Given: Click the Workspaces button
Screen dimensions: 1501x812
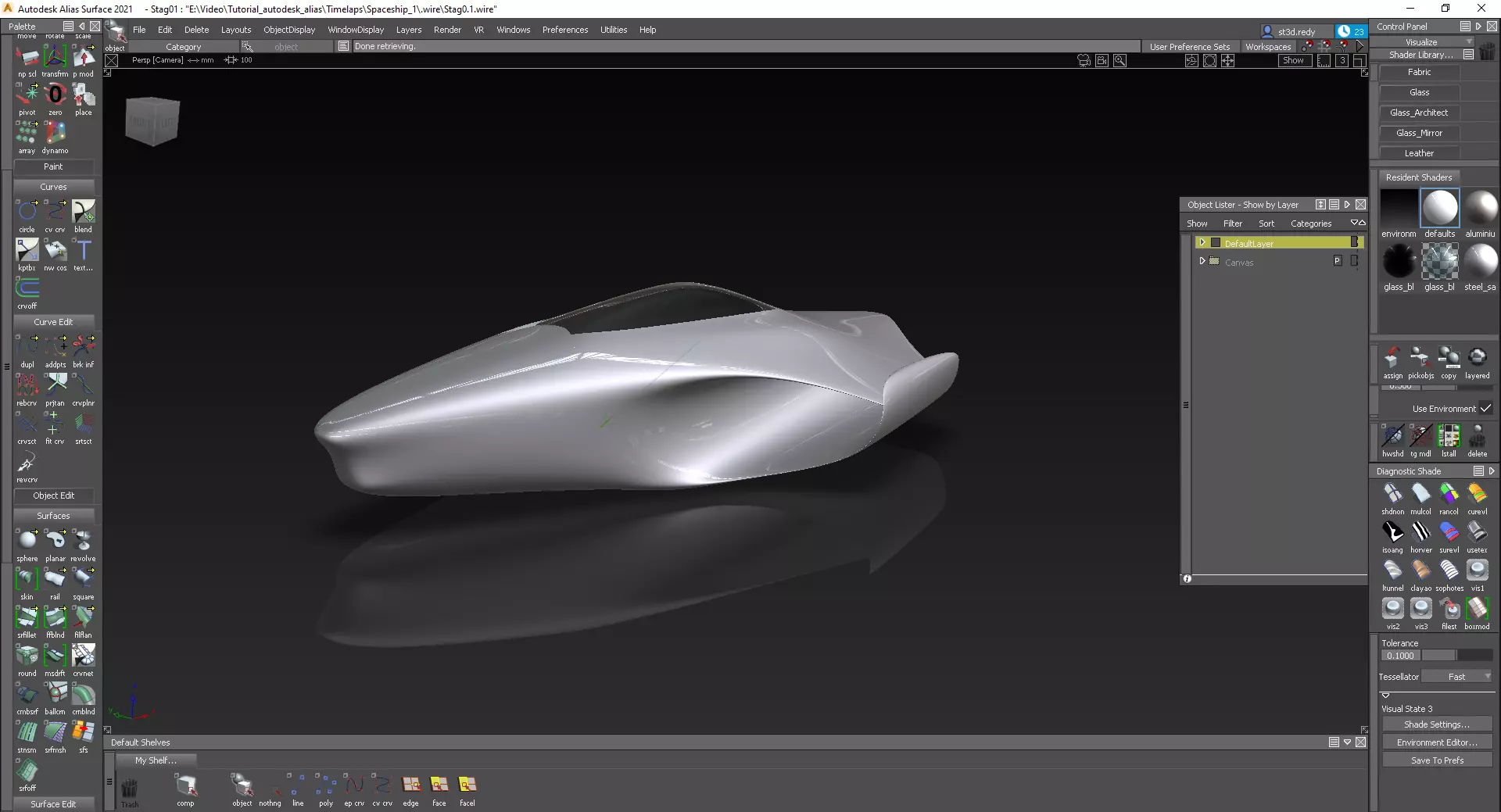Looking at the screenshot, I should pos(1268,47).
